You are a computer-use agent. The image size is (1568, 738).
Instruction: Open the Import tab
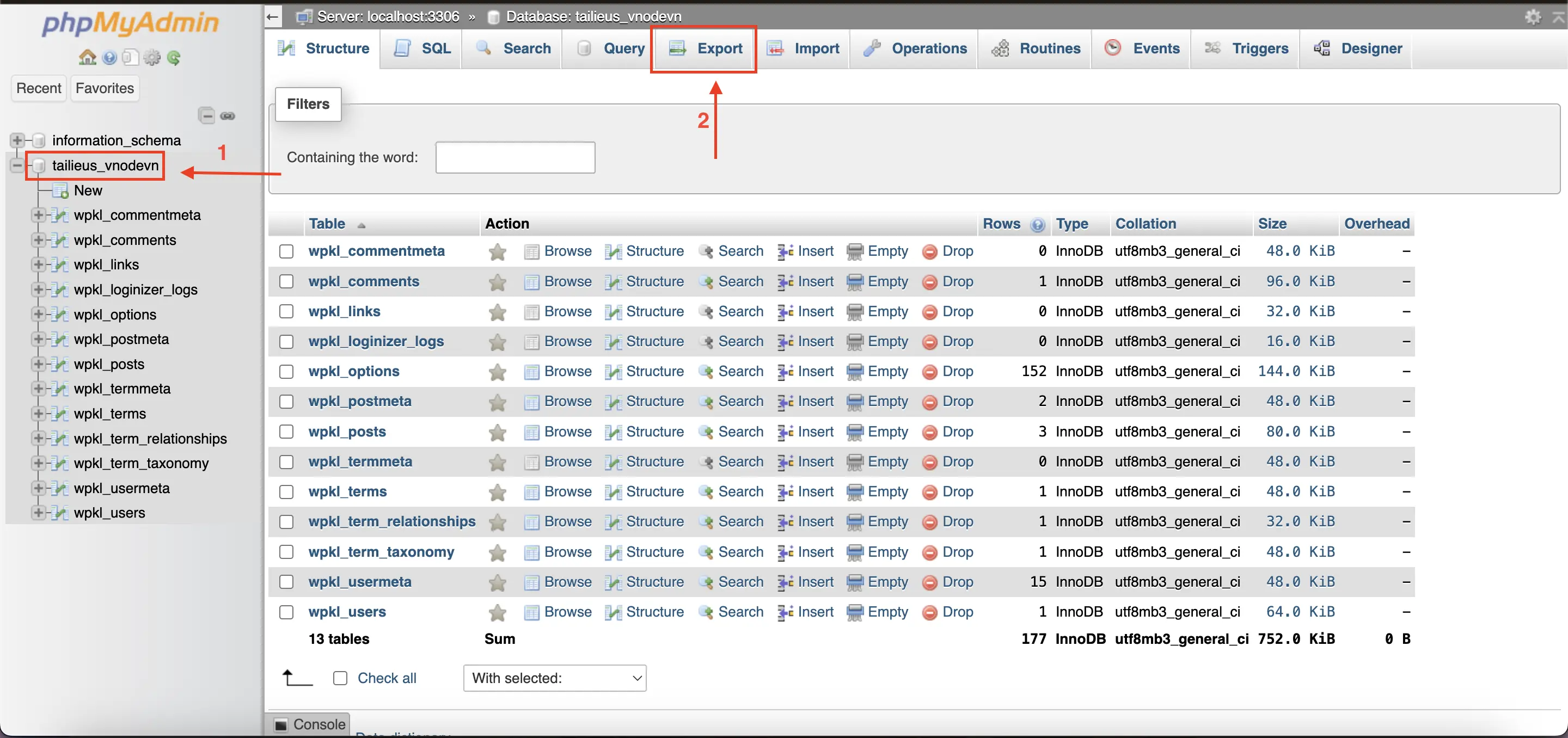(803, 48)
